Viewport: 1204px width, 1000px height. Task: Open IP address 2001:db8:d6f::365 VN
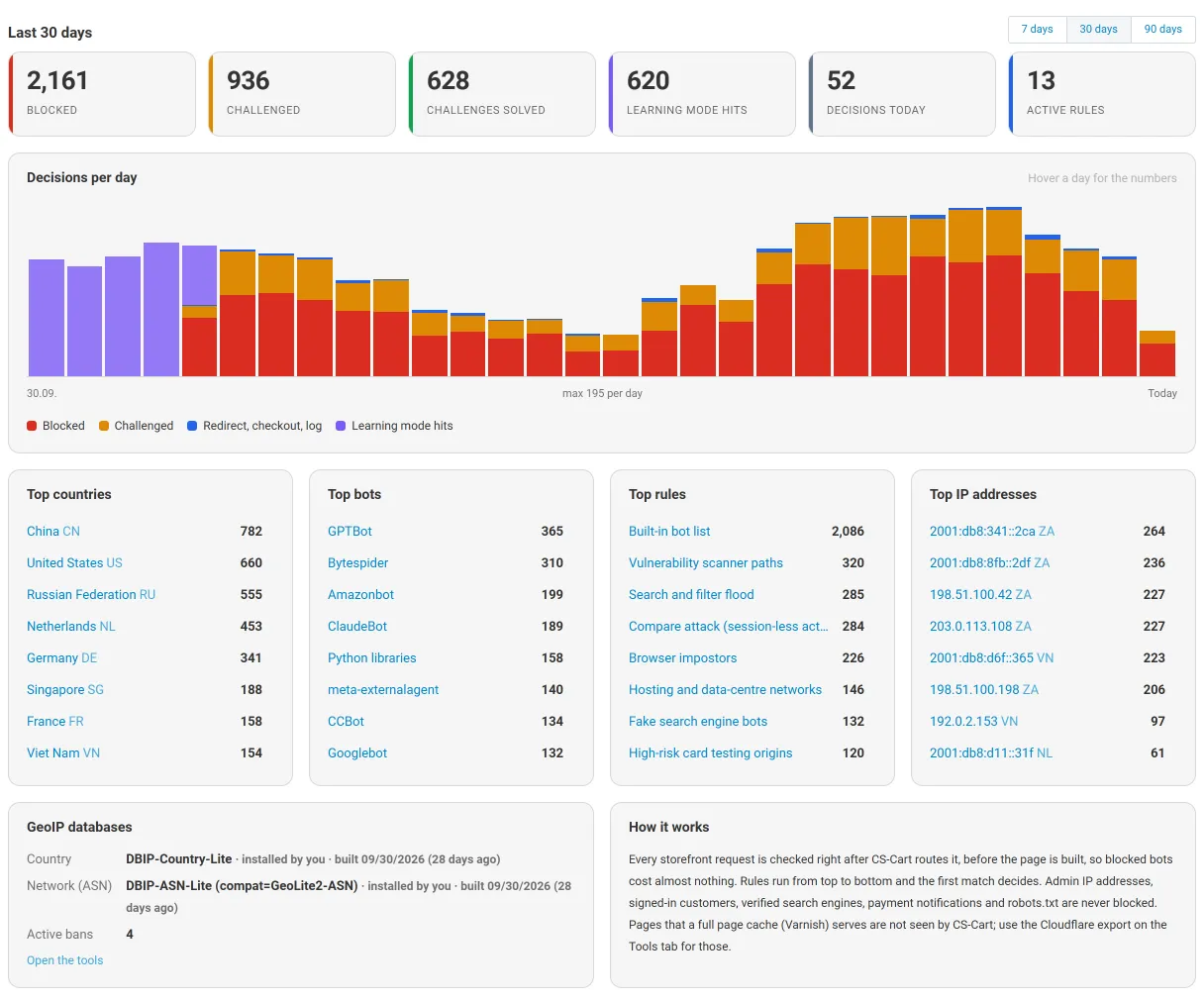(991, 658)
